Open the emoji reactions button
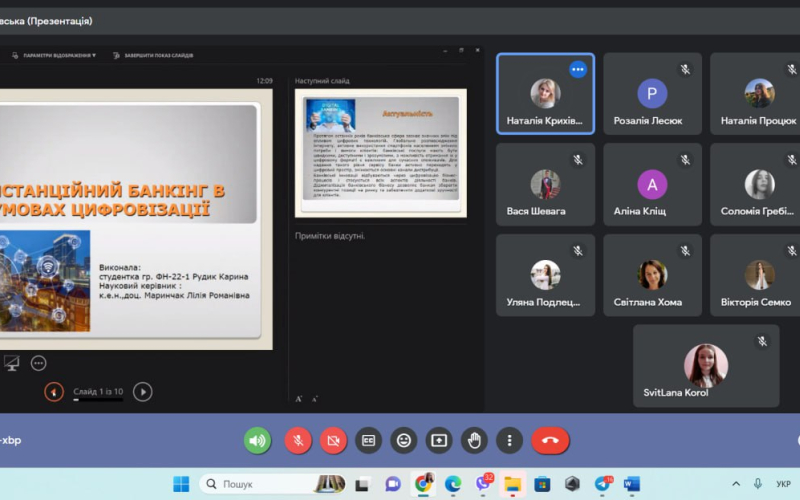This screenshot has width=800, height=500. 404,440
